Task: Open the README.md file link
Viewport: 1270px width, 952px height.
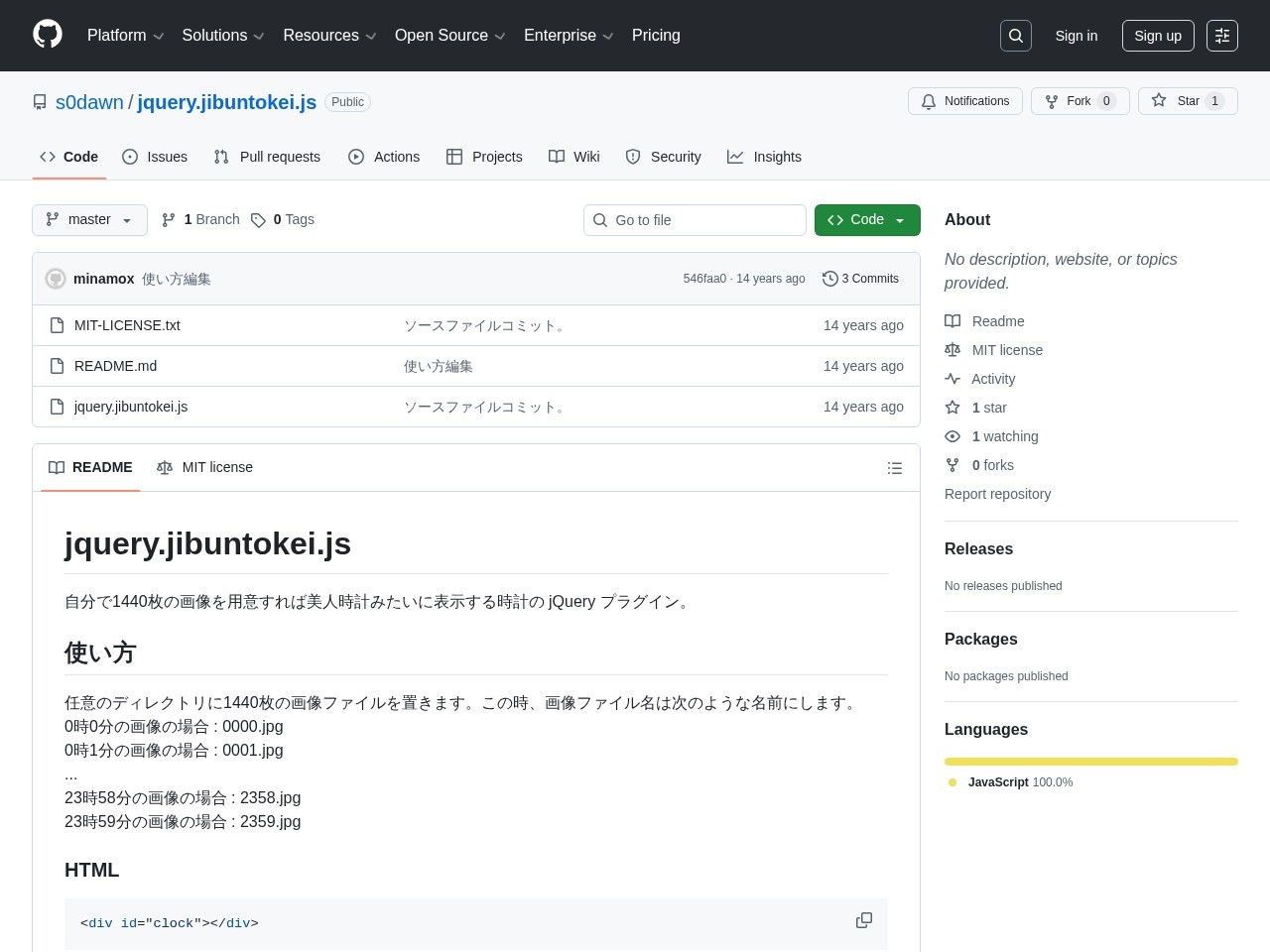Action: [x=115, y=366]
